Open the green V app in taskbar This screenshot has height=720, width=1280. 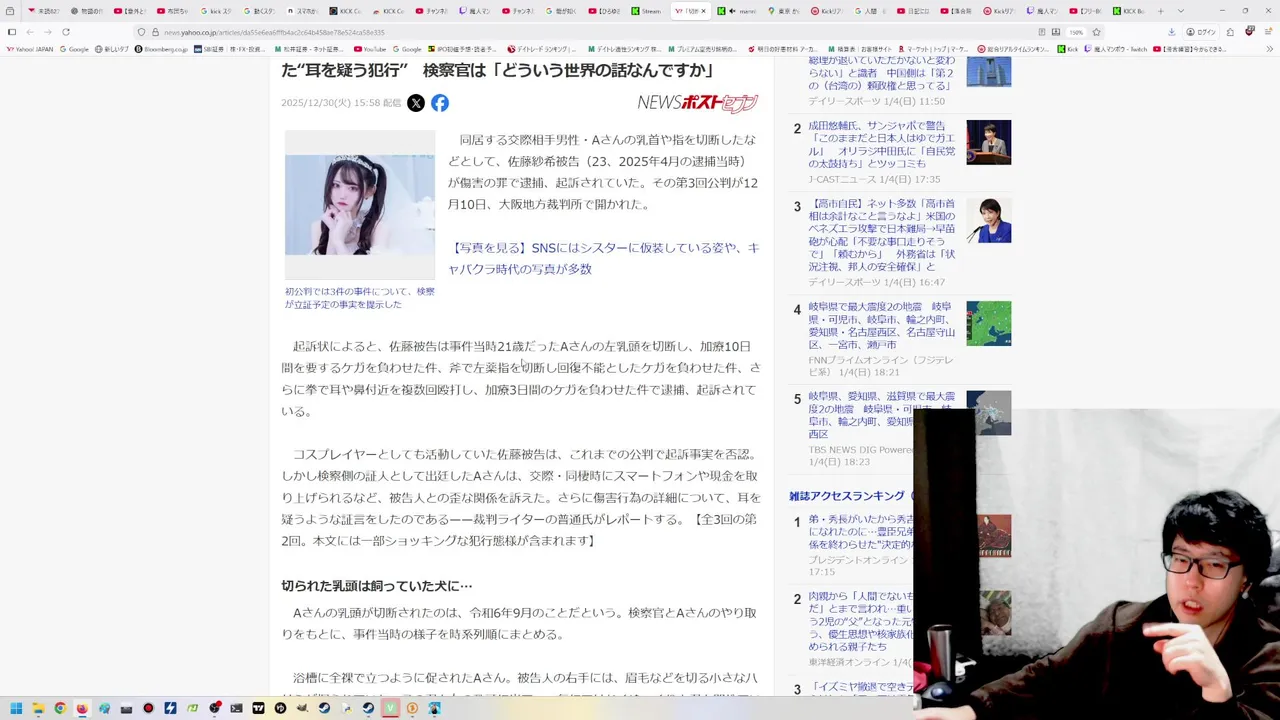coord(390,708)
